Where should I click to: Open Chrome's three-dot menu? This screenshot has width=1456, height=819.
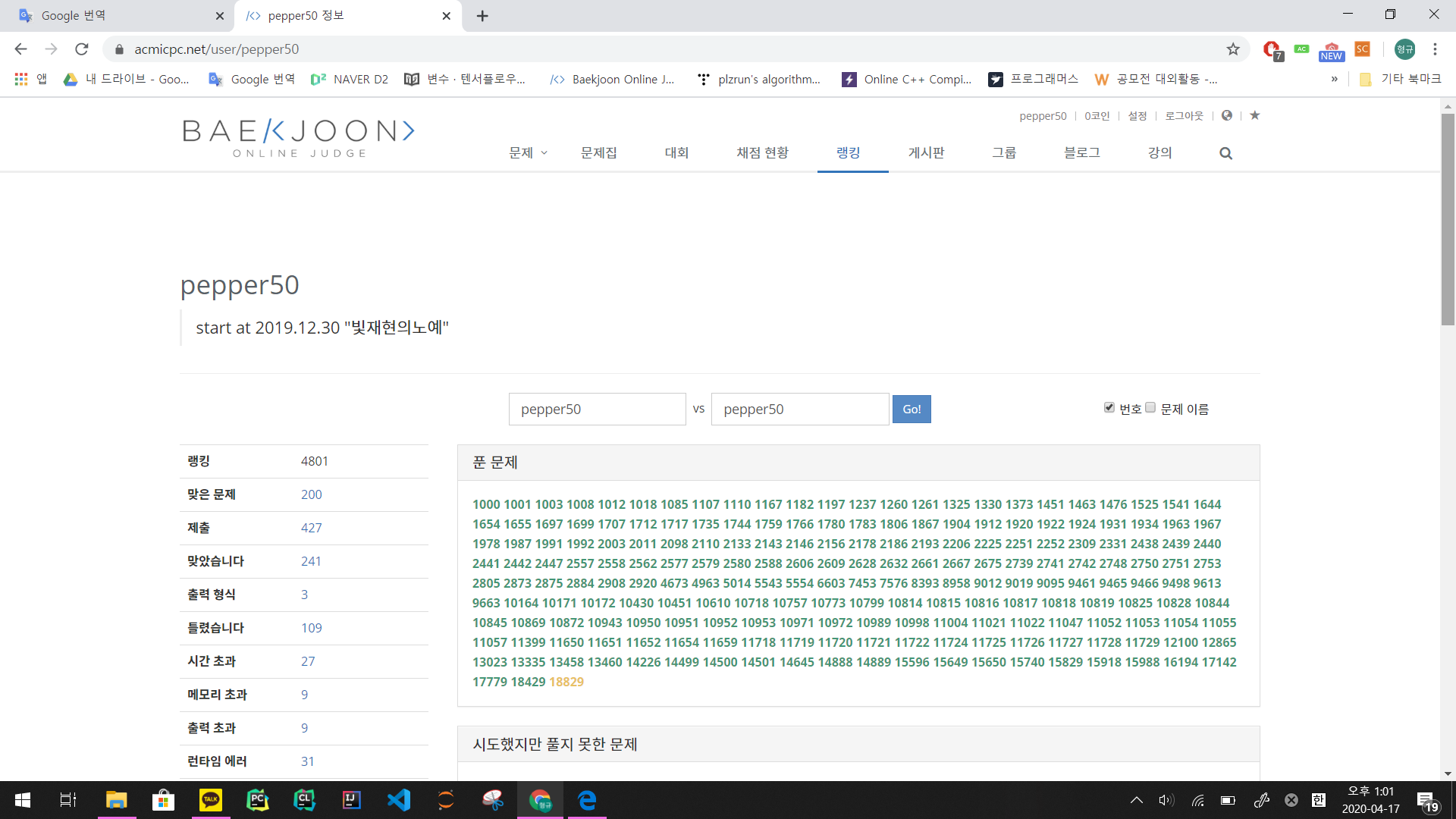pos(1435,49)
